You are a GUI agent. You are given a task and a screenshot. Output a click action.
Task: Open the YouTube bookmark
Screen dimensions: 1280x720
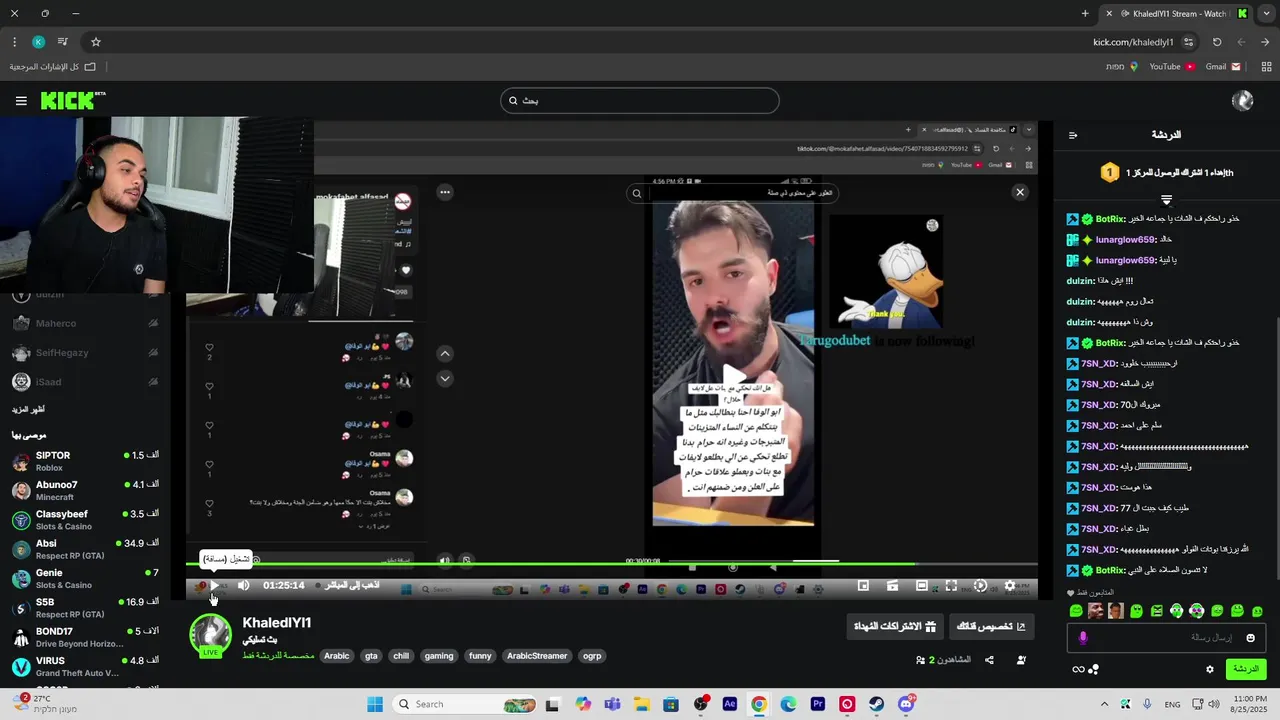pyautogui.click(x=1172, y=67)
